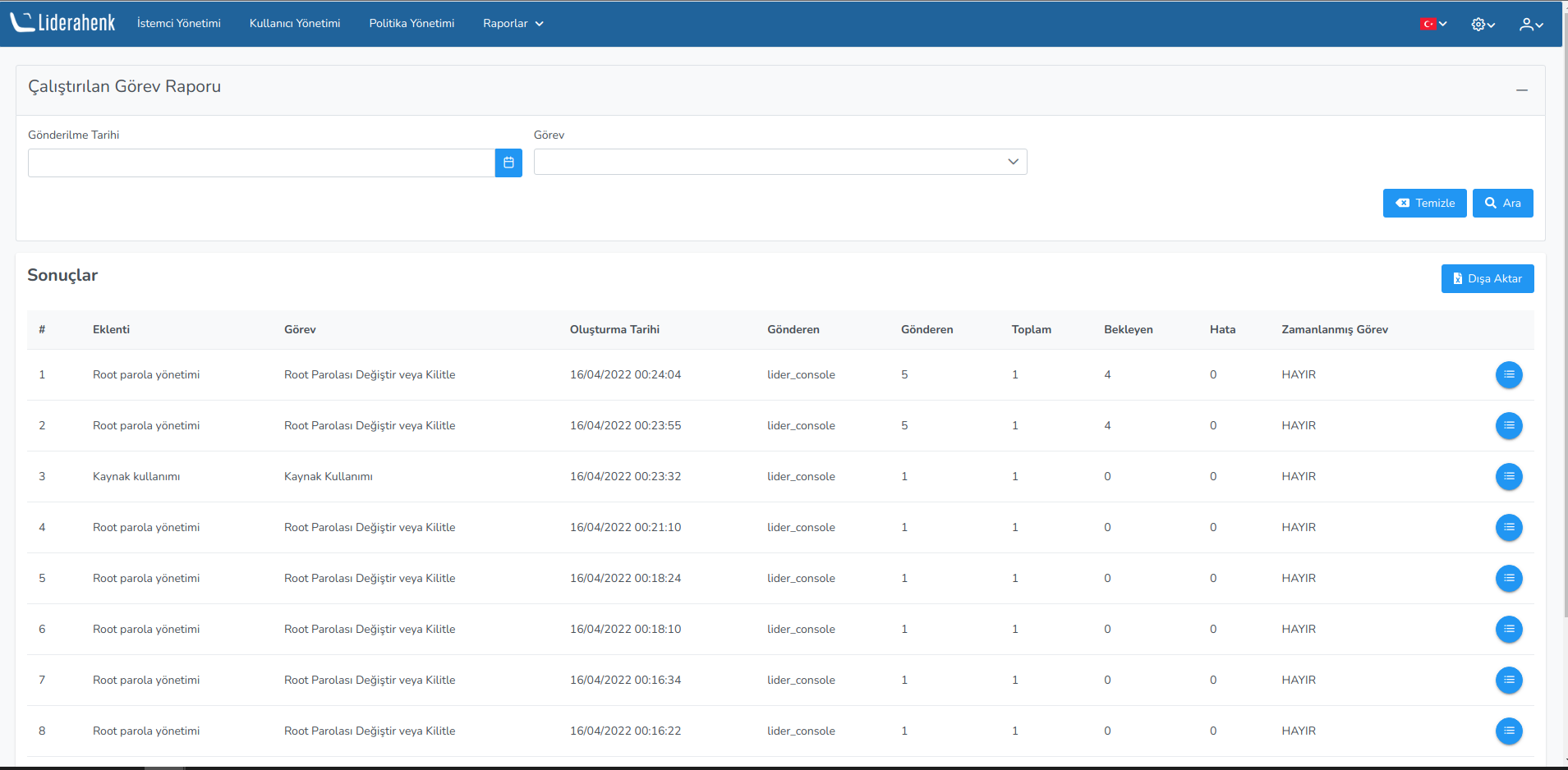Viewport: 1568px width, 770px height.
Task: Select the date 16/04/2022 00:23:55
Action: pos(625,425)
